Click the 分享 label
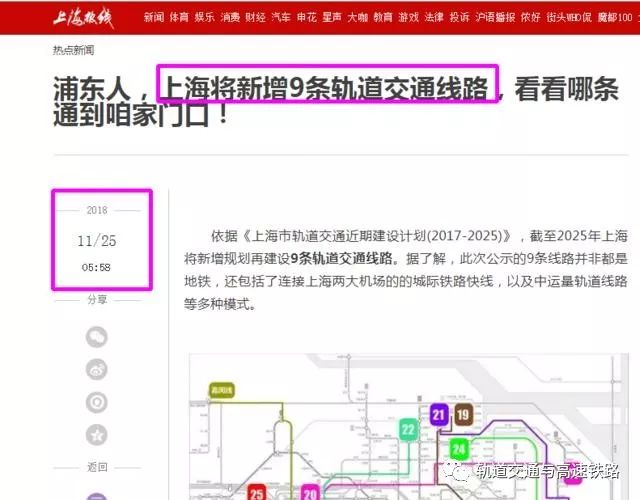Screen dimensions: 640x500 tap(97, 300)
